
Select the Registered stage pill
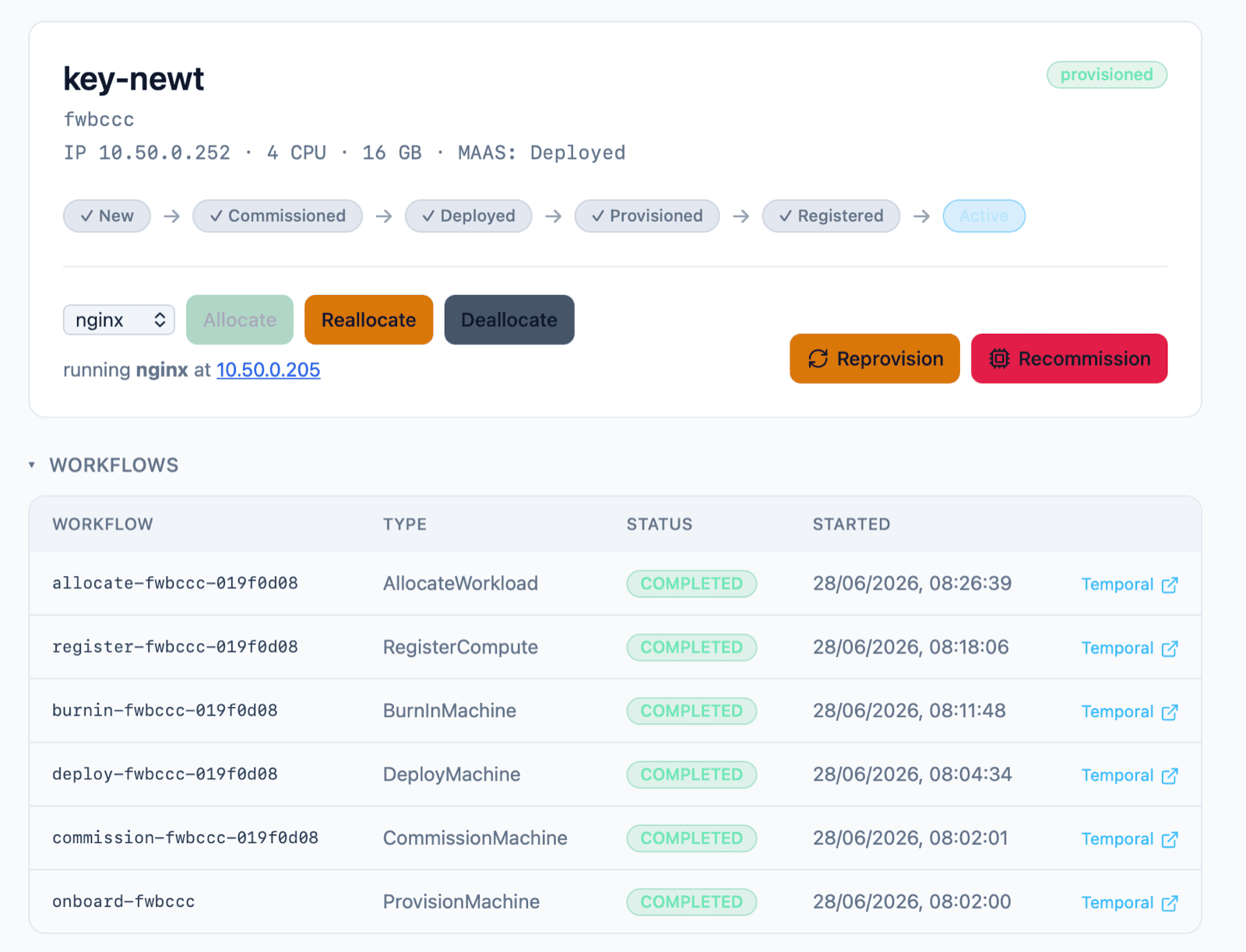[831, 216]
